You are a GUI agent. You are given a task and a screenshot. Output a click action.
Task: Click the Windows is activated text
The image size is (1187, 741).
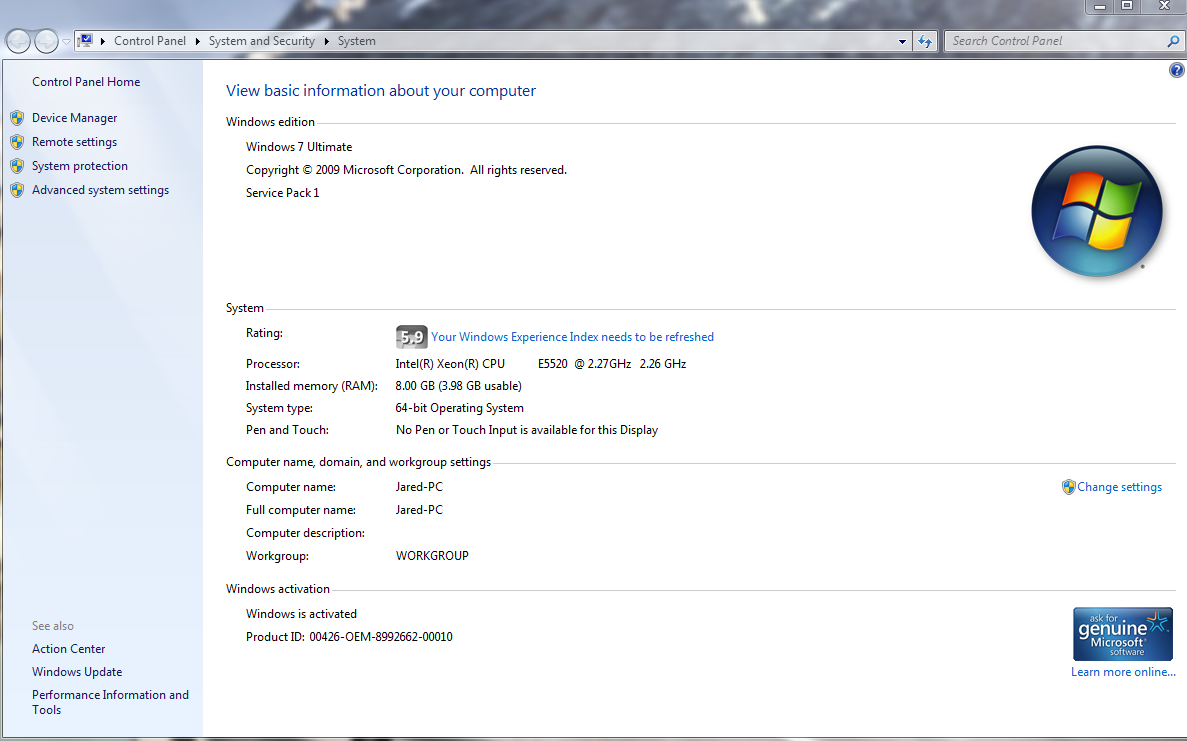(x=301, y=614)
